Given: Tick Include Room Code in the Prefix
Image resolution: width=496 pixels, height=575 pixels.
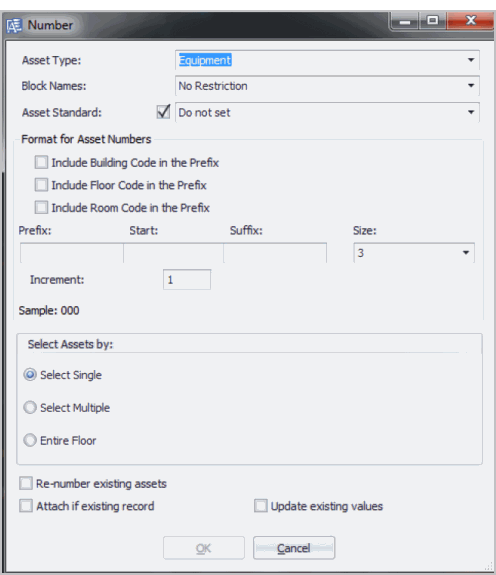Looking at the screenshot, I should coord(41,208).
